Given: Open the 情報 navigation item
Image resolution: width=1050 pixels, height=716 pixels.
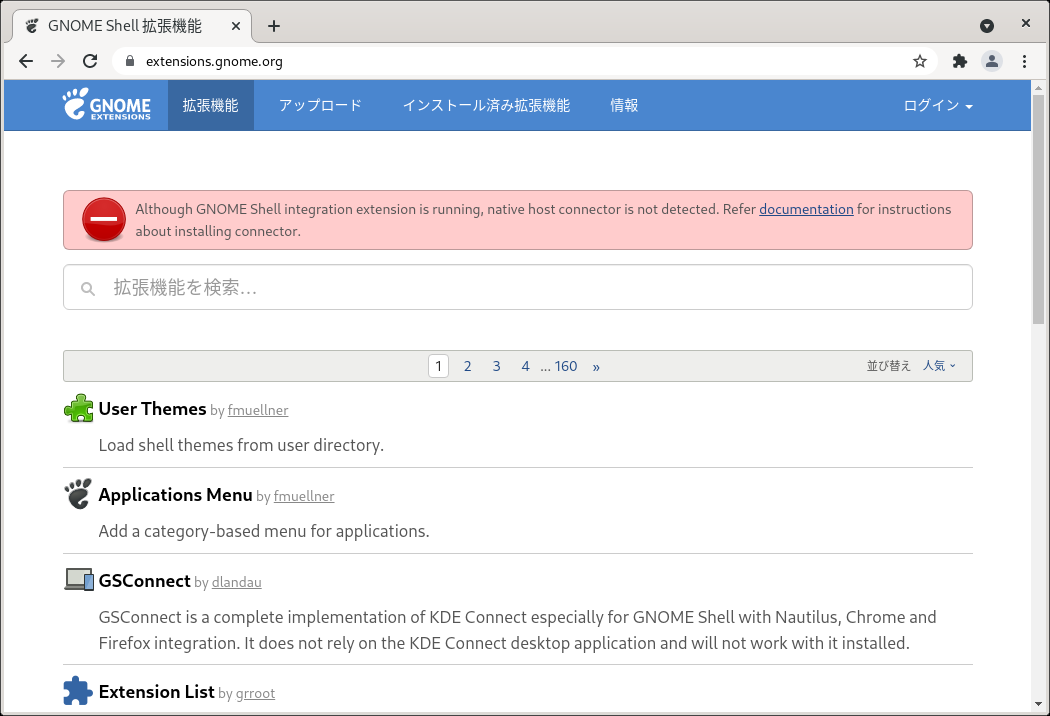Looking at the screenshot, I should (x=624, y=105).
